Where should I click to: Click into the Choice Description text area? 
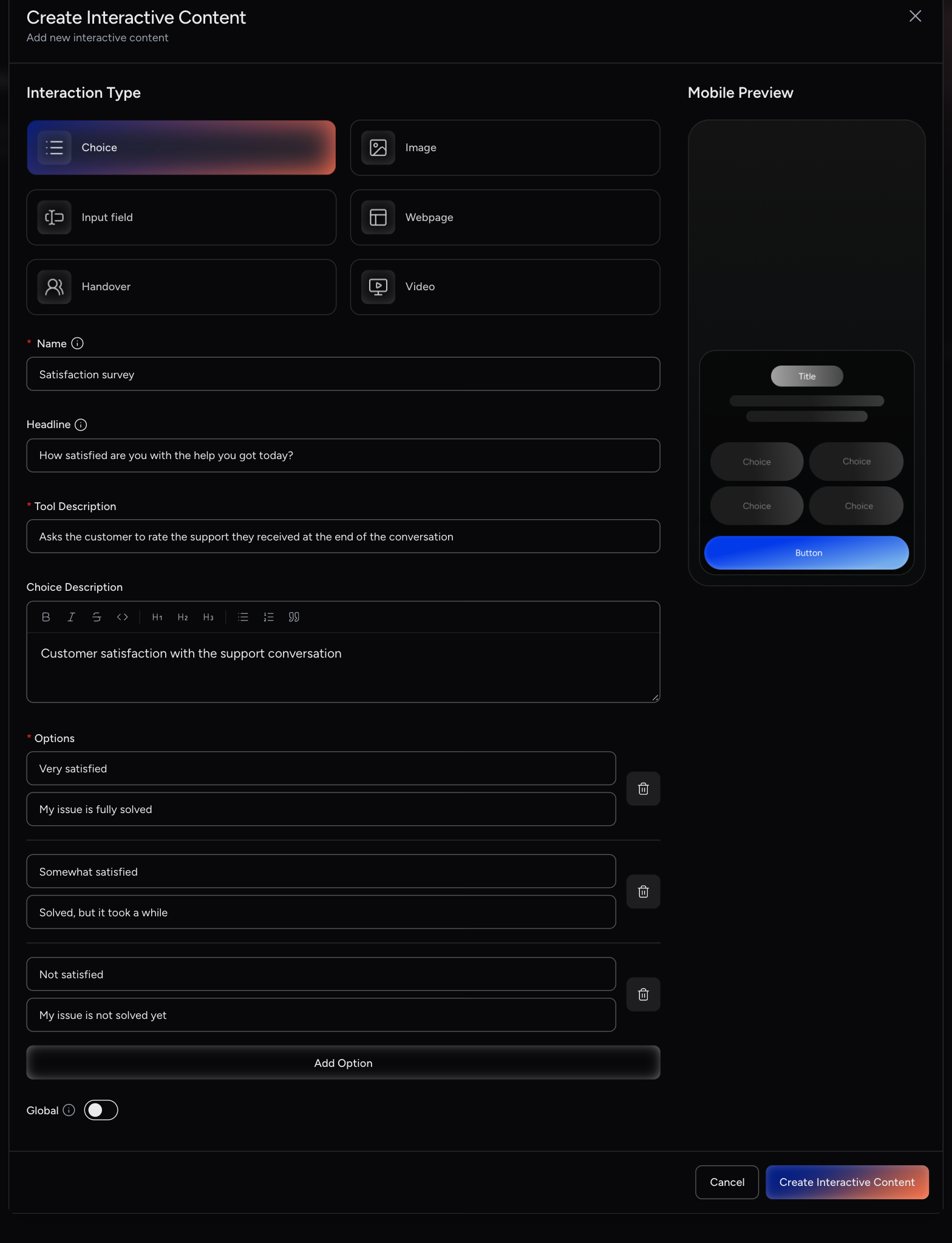pos(343,667)
